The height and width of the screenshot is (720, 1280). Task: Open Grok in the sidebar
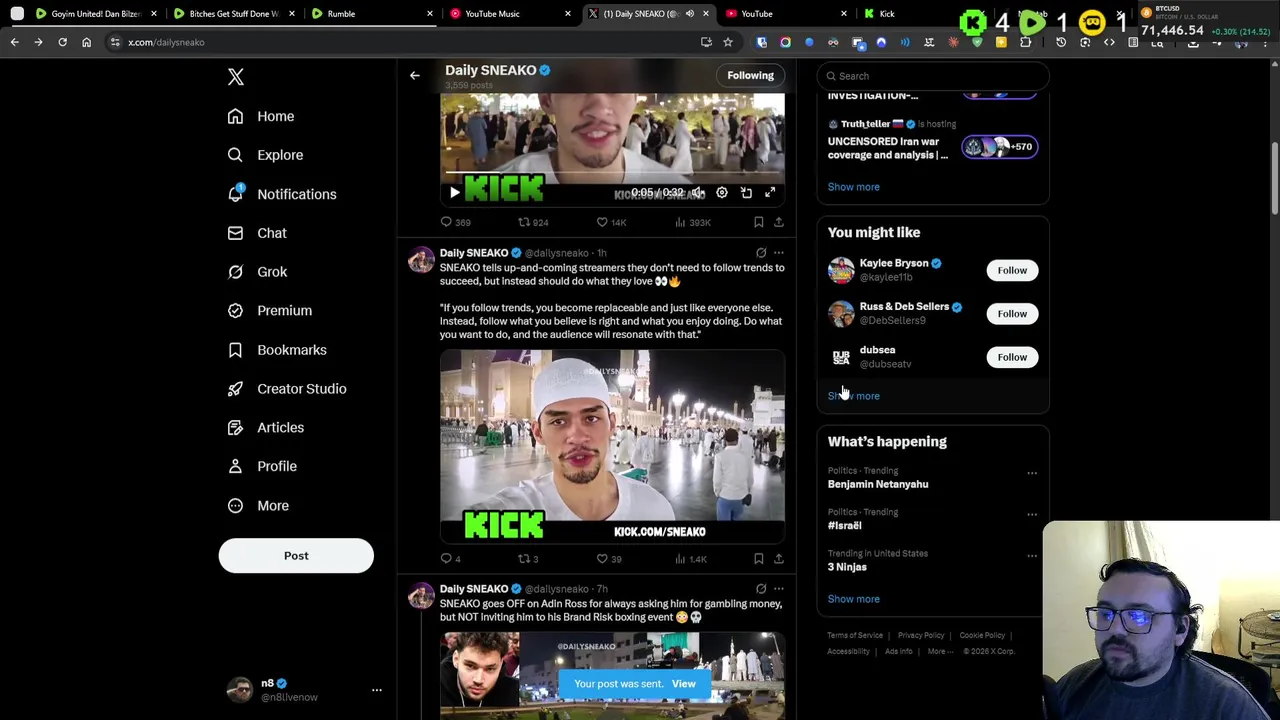pyautogui.click(x=257, y=272)
